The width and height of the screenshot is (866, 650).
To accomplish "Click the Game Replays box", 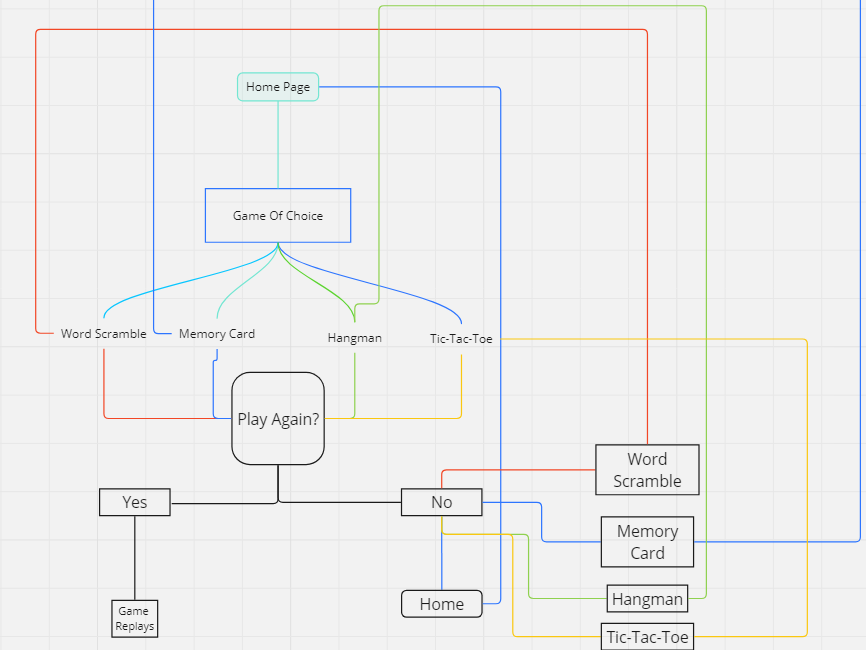I will 134,618.
